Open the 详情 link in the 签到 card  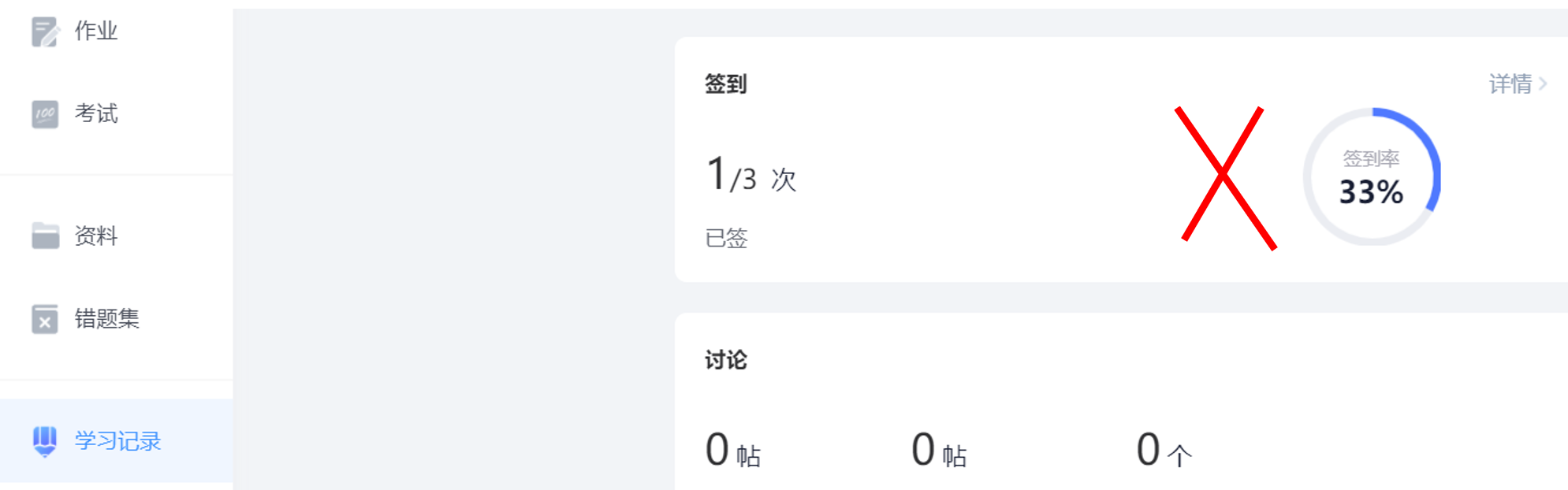(1510, 84)
